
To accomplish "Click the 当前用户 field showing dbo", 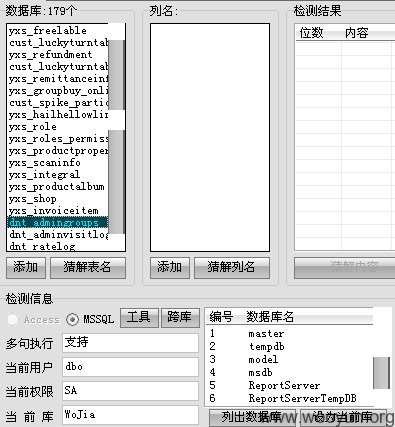I will pos(130,367).
